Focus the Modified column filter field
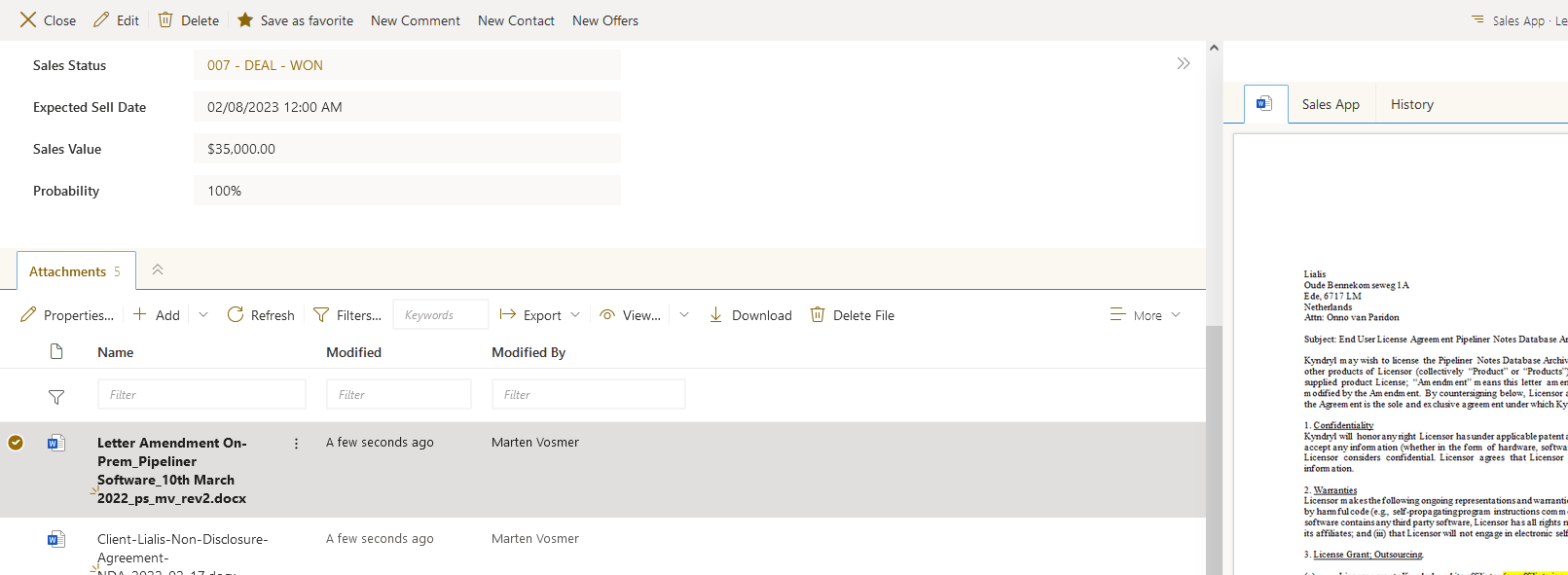 399,394
